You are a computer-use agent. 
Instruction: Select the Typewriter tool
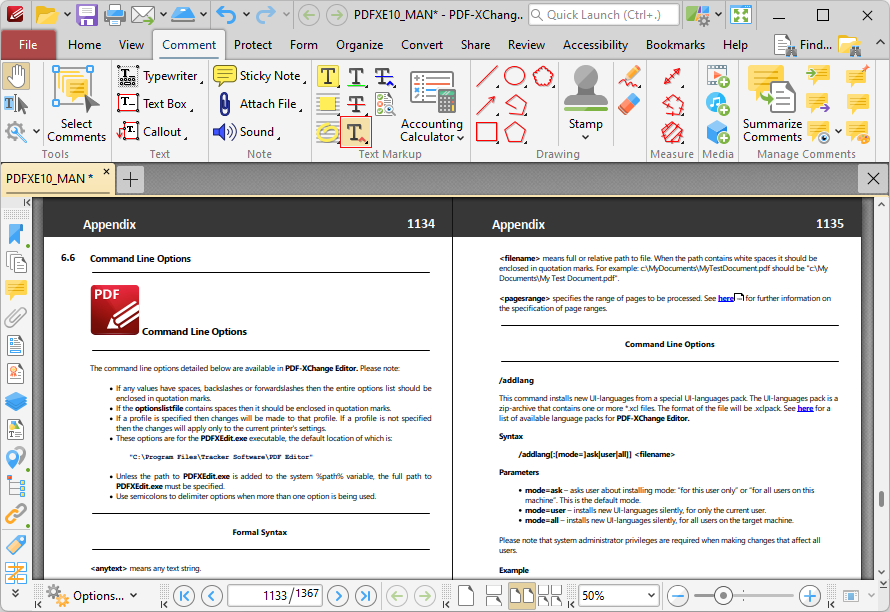click(158, 76)
